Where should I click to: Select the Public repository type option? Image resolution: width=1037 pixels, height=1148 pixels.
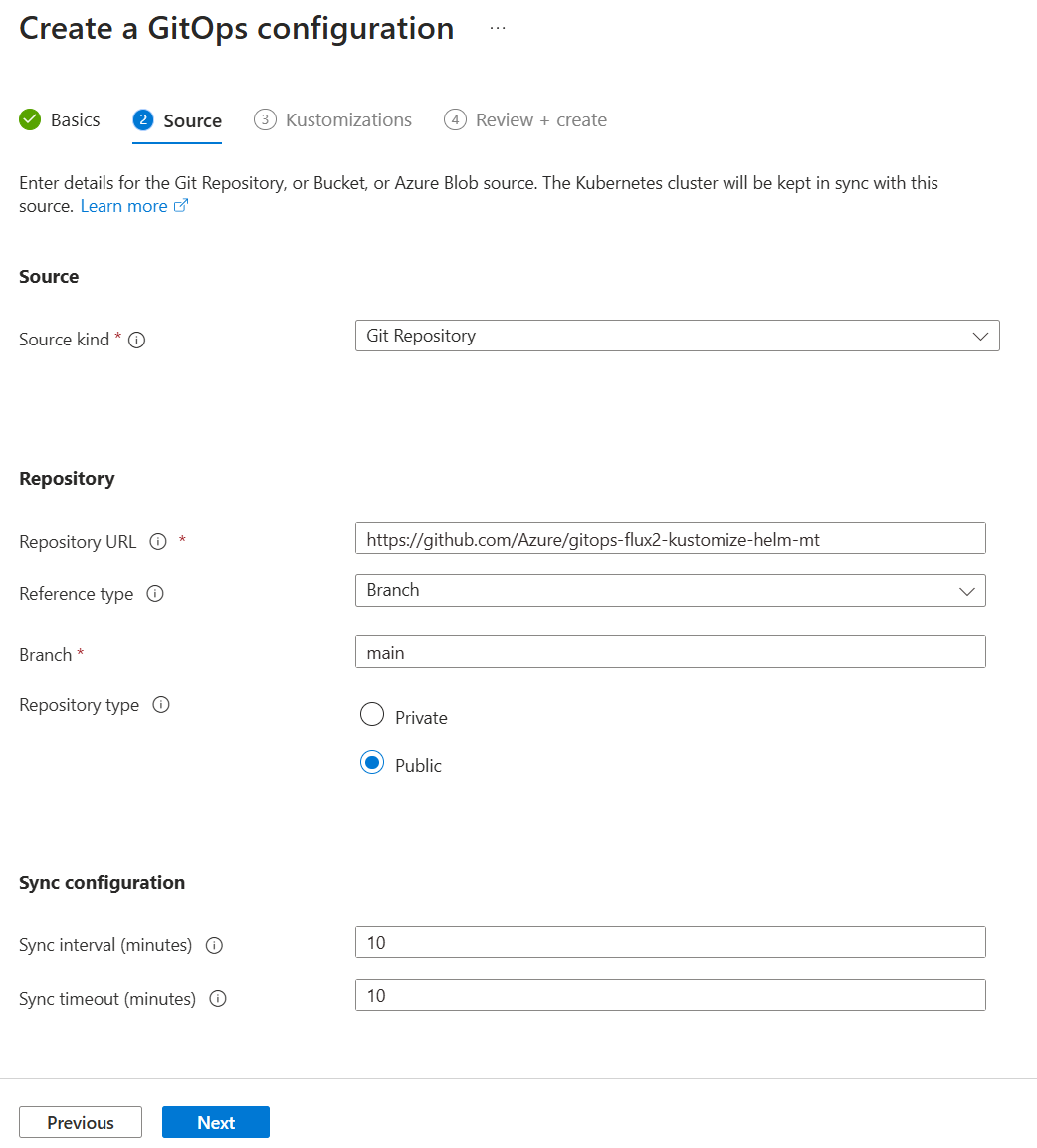coord(371,762)
